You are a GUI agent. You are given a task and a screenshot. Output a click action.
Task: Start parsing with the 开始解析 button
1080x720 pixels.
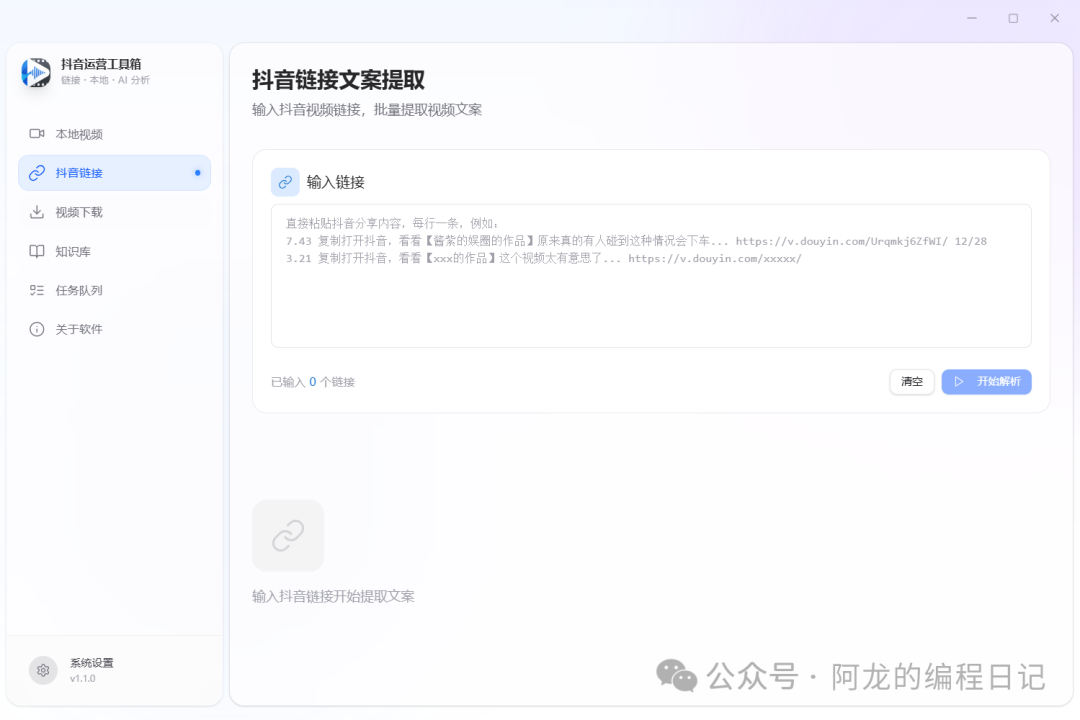pyautogui.click(x=986, y=382)
